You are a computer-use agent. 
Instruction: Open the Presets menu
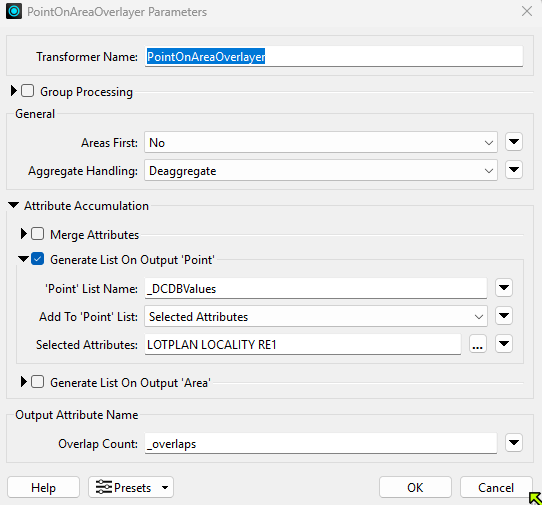point(131,487)
